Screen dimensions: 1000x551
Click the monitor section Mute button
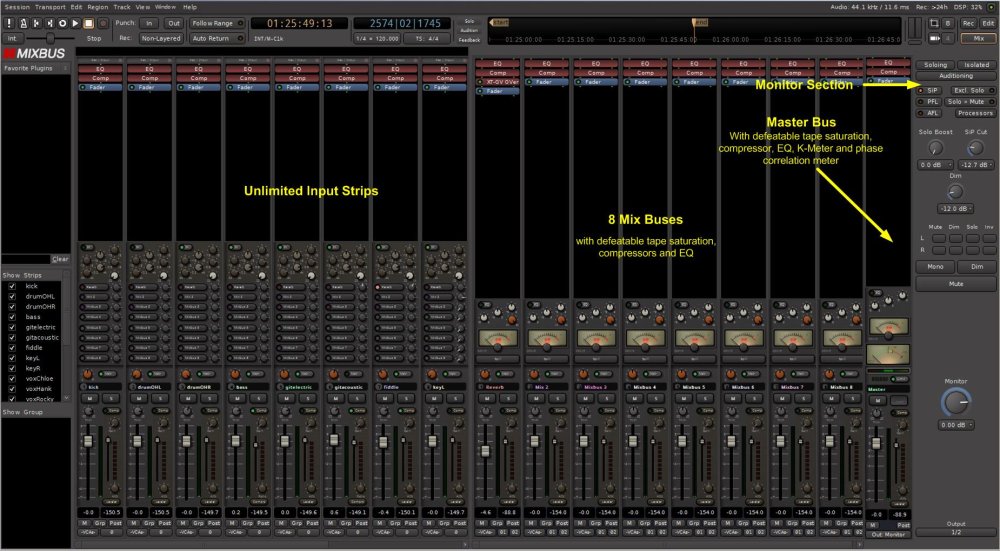(x=955, y=284)
